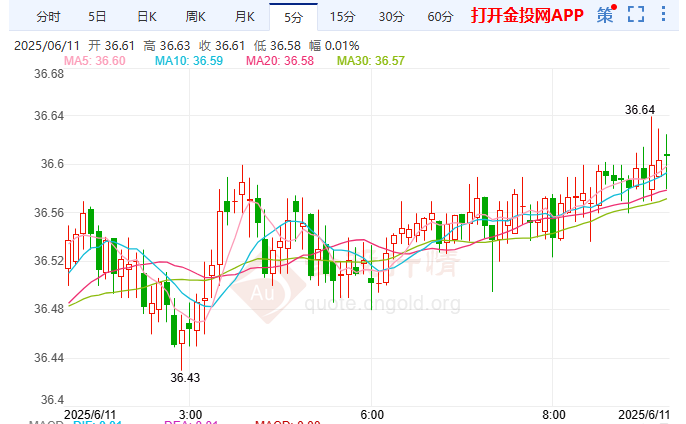Open the three-dot more options menu
This screenshot has width=686, height=424.
tap(663, 14)
